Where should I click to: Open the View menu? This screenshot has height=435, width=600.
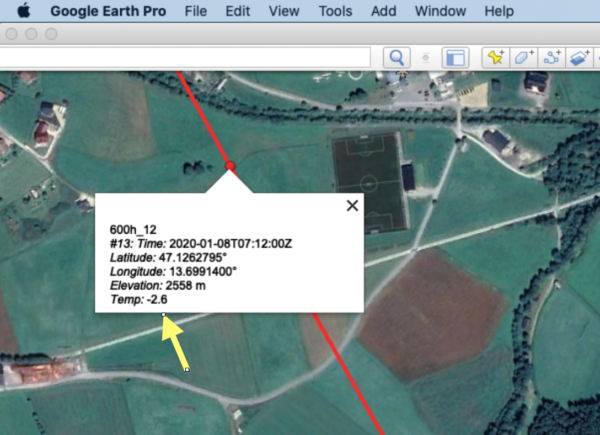pos(284,11)
